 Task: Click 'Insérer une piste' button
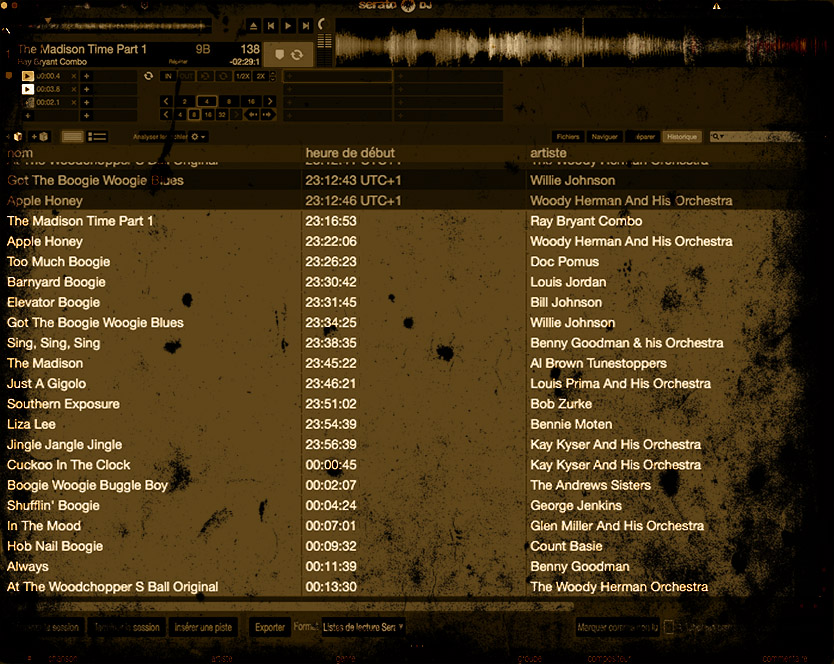tap(203, 627)
